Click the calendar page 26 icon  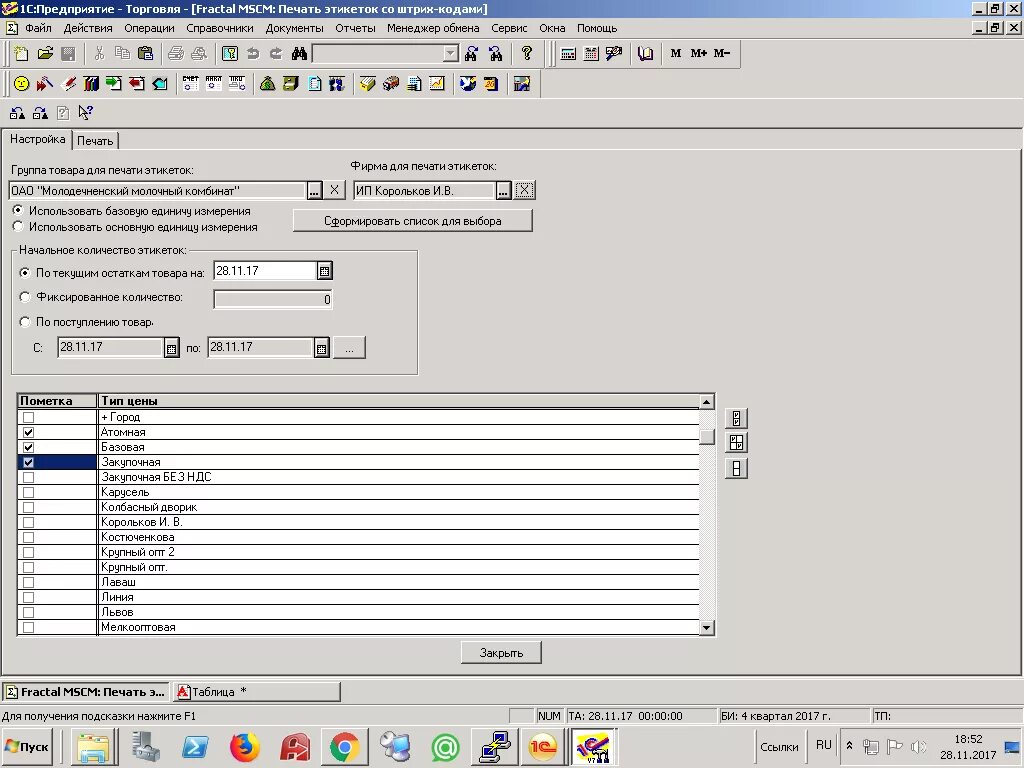(491, 84)
